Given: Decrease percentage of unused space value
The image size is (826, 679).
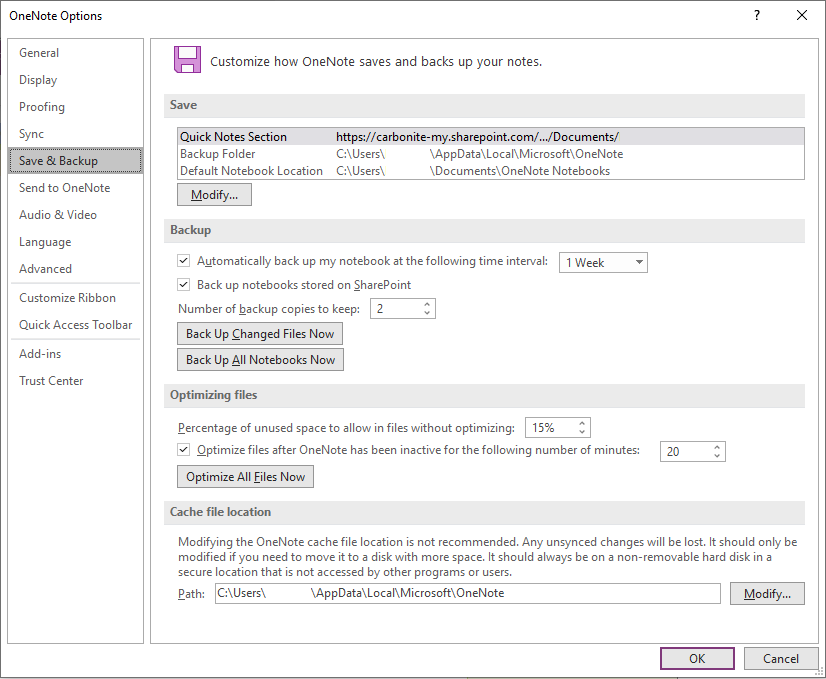Looking at the screenshot, I should click(x=583, y=432).
